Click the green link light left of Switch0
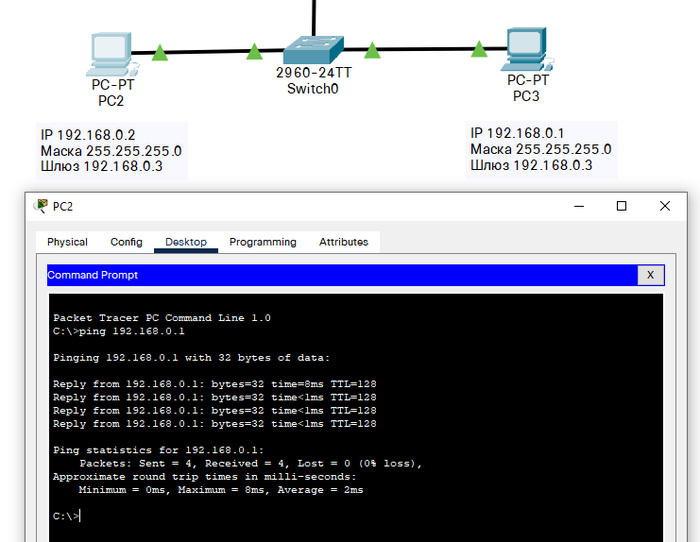Viewport: 700px width, 542px height. pyautogui.click(x=254, y=51)
